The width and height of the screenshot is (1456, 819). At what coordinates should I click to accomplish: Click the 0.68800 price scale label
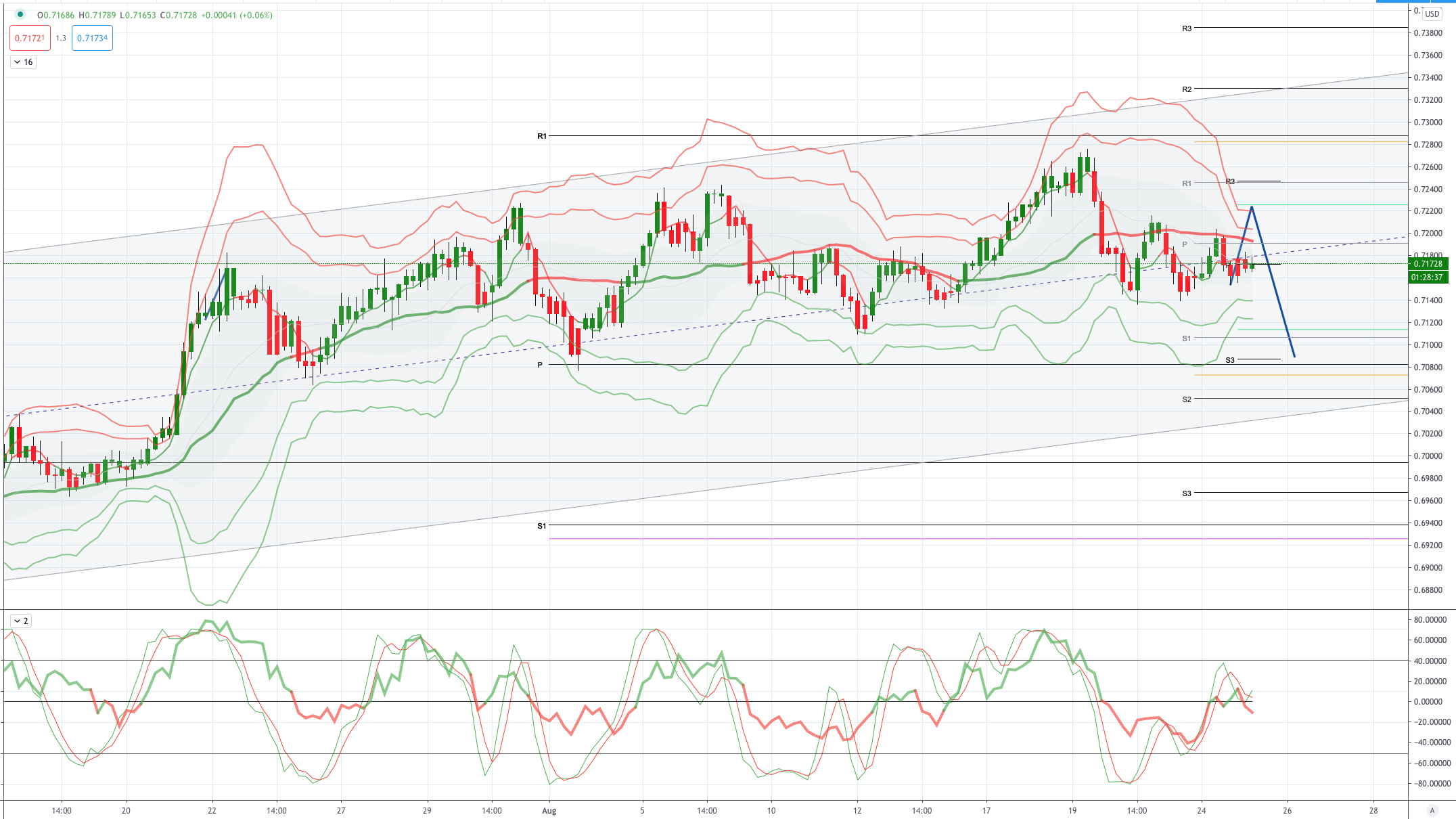point(1428,590)
